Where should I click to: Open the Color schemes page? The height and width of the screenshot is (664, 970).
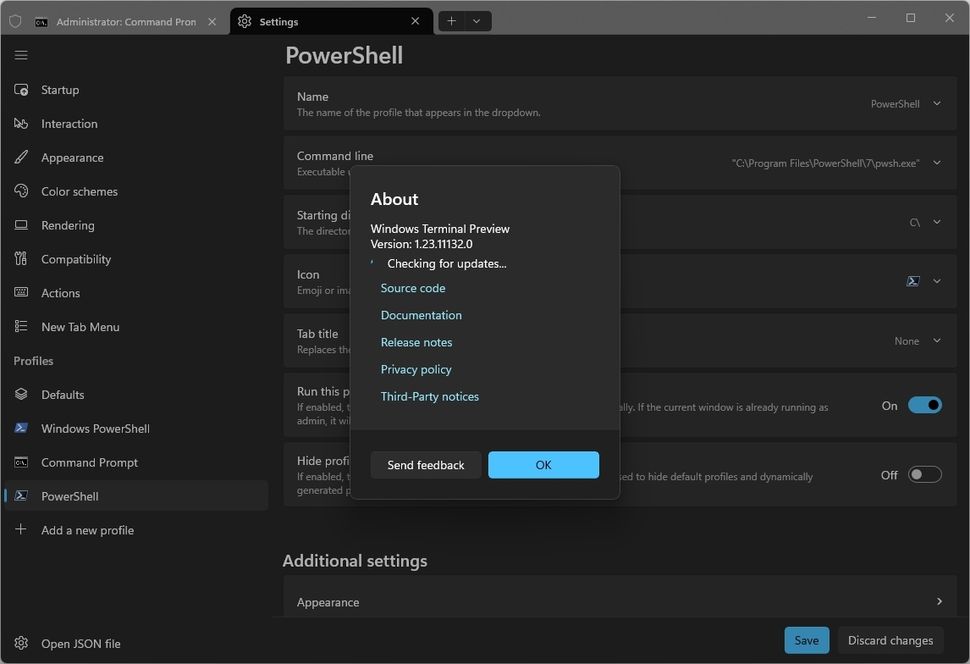click(21, 191)
